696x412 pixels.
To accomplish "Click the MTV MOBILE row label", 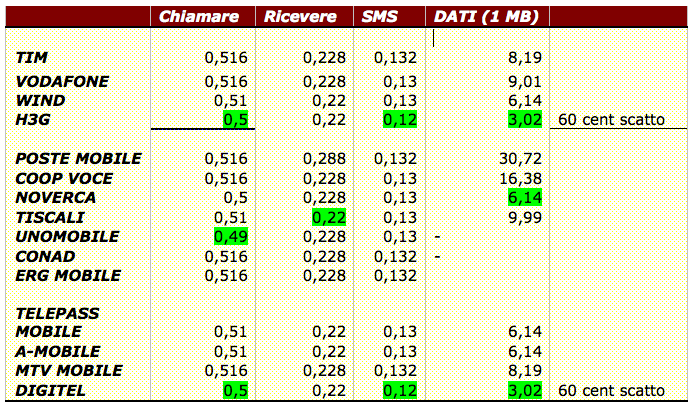I will click(x=68, y=371).
